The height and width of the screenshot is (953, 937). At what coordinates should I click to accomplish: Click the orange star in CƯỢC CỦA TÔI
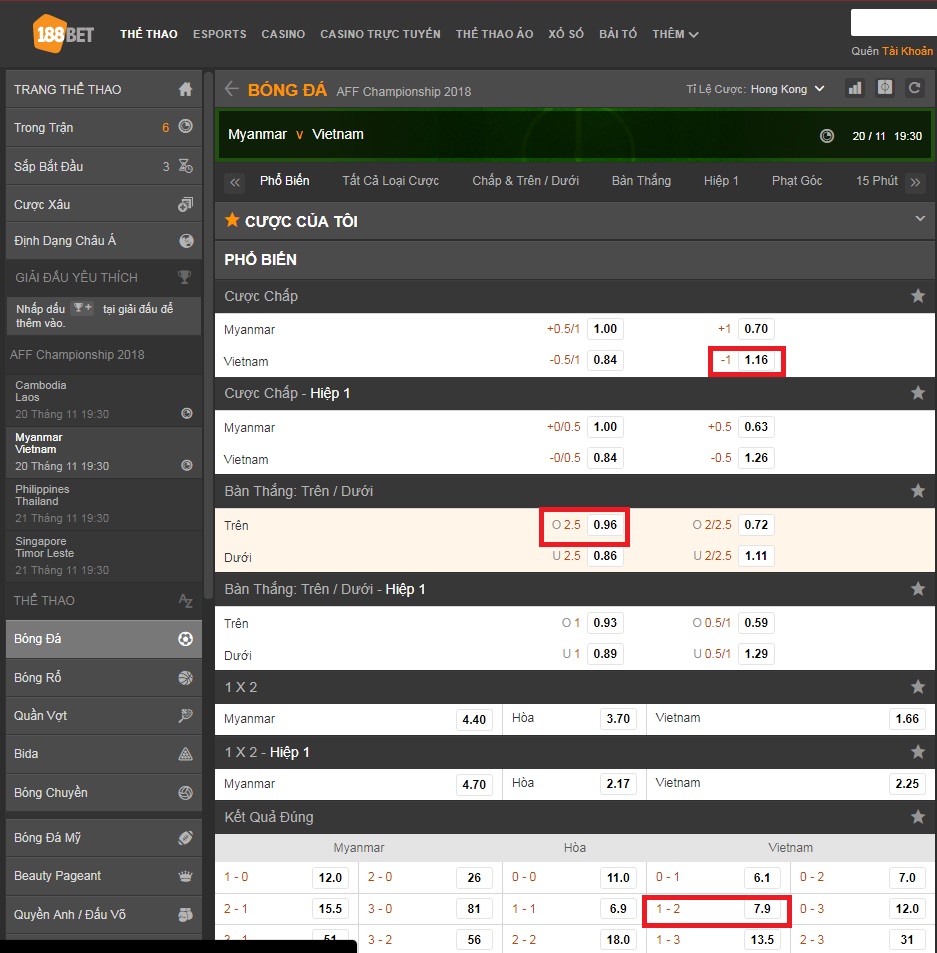(x=232, y=220)
